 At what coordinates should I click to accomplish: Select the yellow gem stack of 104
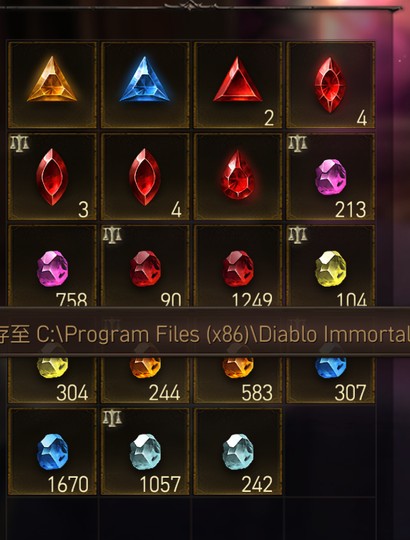pyautogui.click(x=330, y=266)
